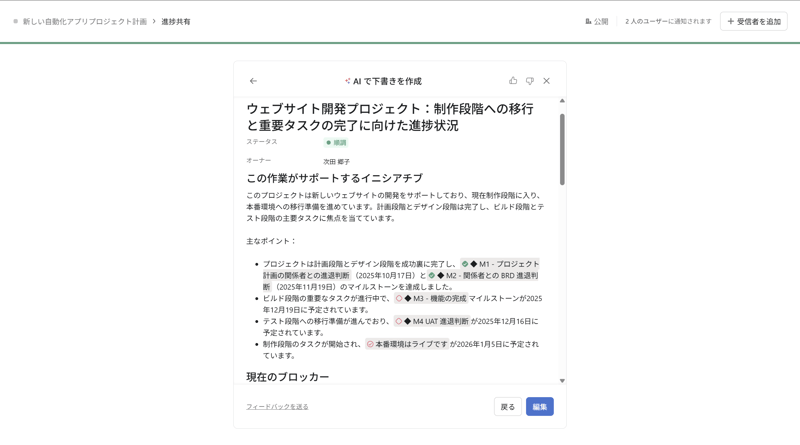Click heading この作業がサポートするイニシアチブ
This screenshot has height=445, width=800.
coord(335,178)
